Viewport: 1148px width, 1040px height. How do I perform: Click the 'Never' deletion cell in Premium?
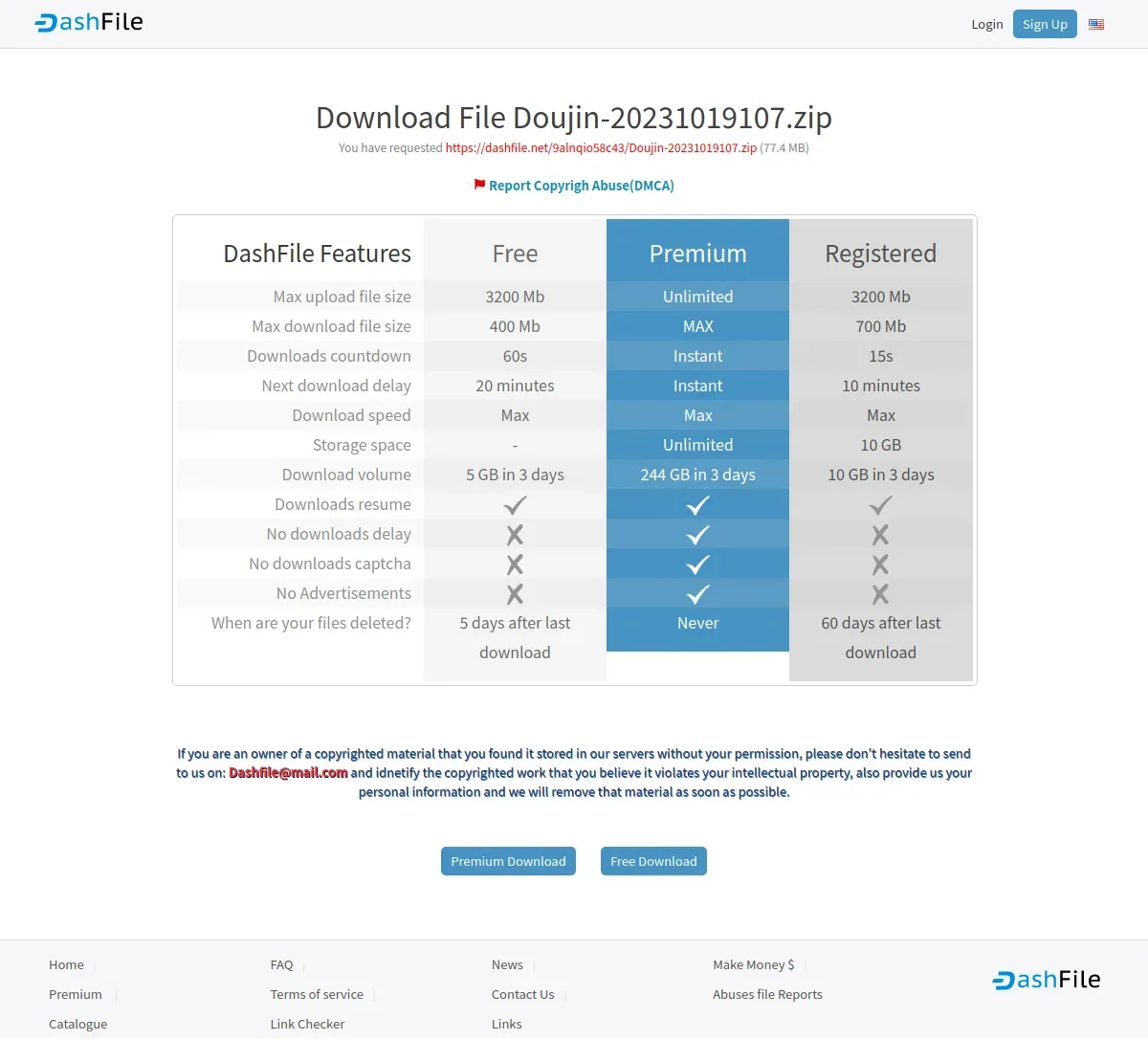point(698,623)
